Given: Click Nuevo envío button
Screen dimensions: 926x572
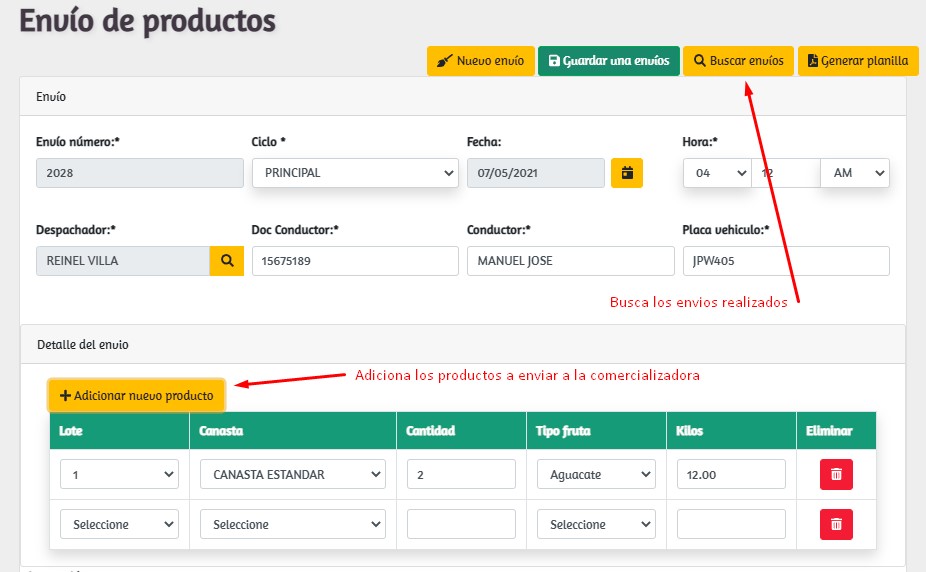Looking at the screenshot, I should (480, 61).
